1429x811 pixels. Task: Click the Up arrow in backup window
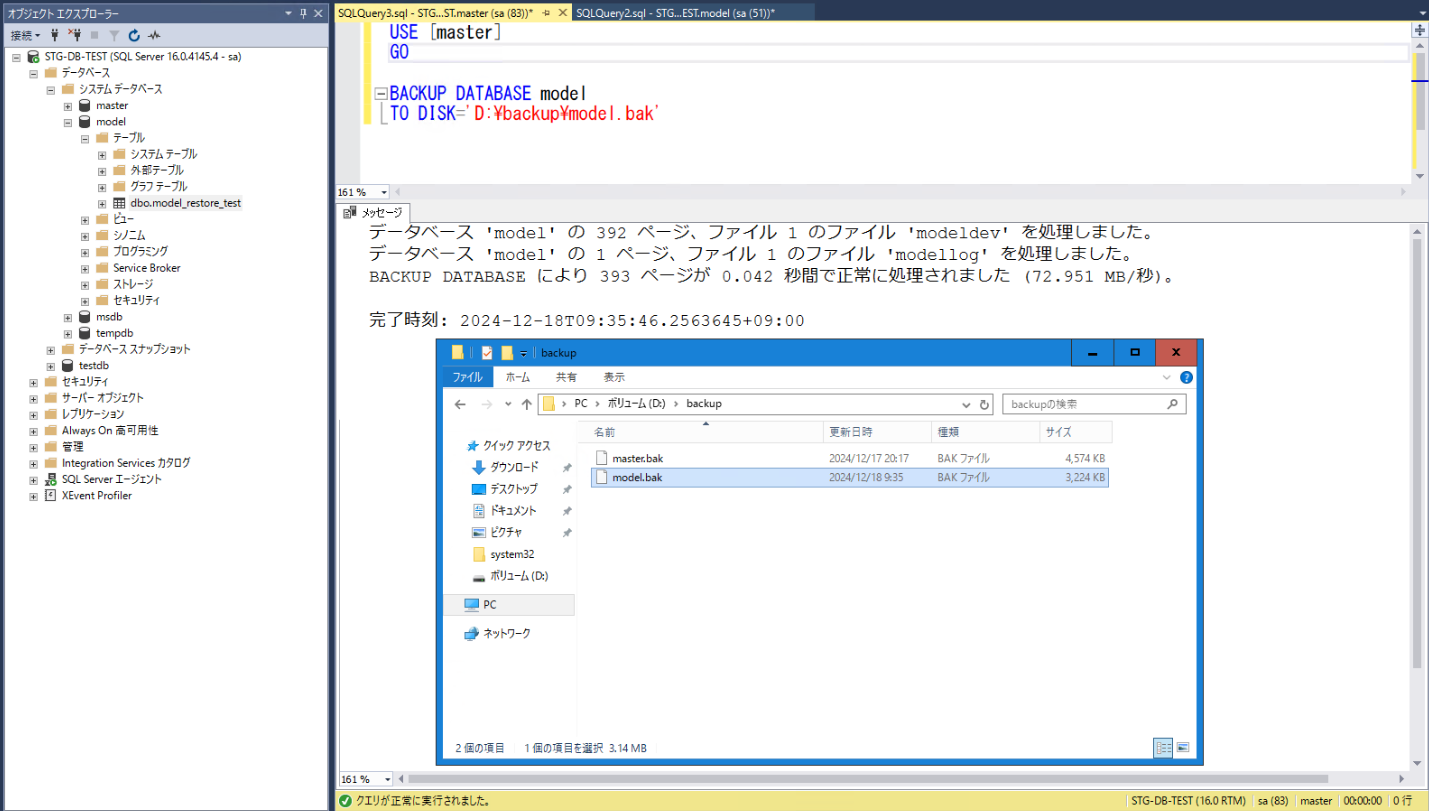526,404
